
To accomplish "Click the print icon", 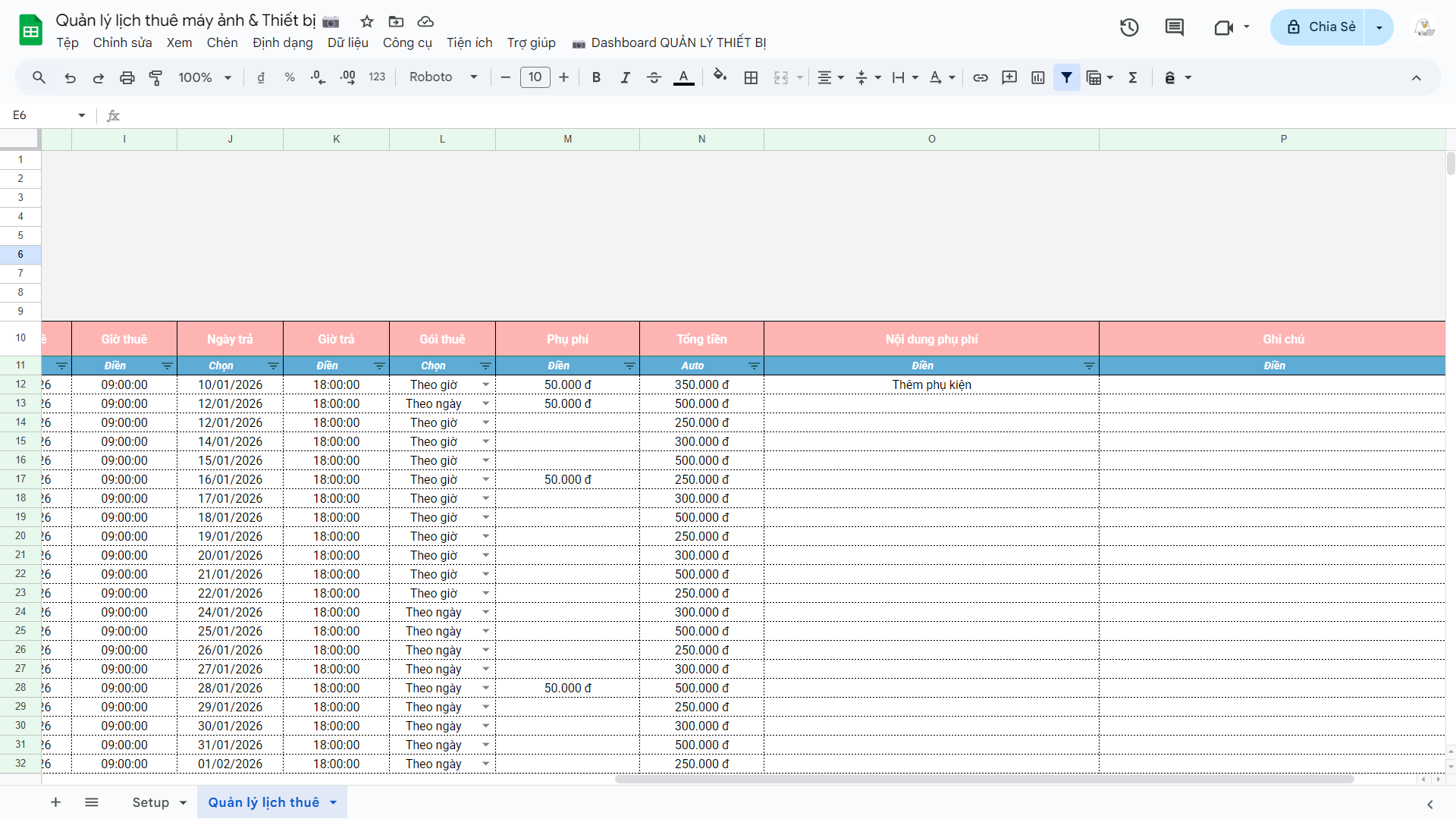I will point(127,77).
